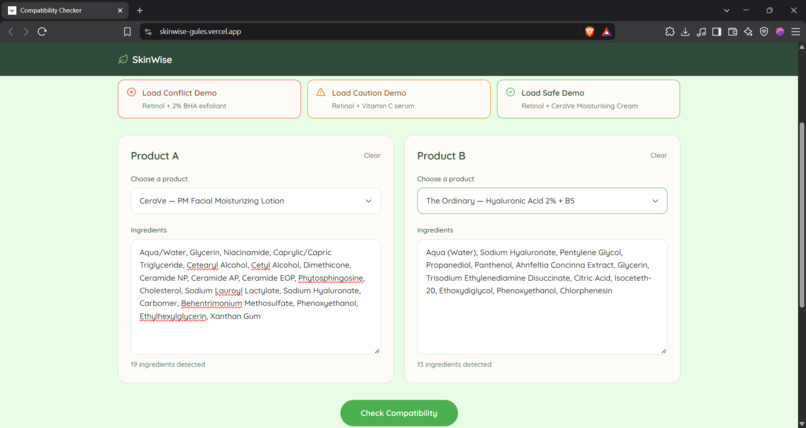Open the Brave Wallet icon
The width and height of the screenshot is (806, 428).
tap(732, 32)
